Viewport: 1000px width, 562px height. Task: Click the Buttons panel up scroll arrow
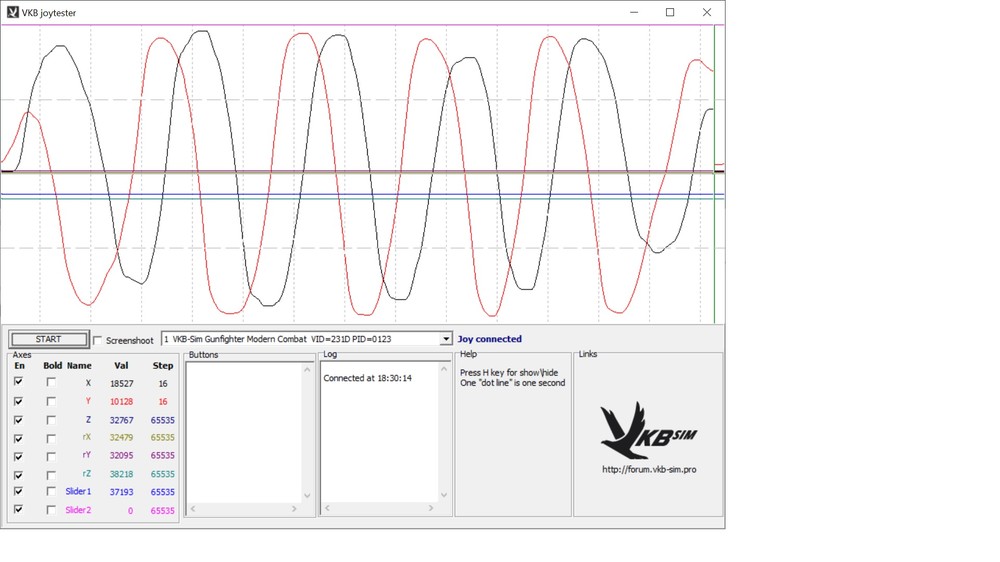[x=307, y=369]
